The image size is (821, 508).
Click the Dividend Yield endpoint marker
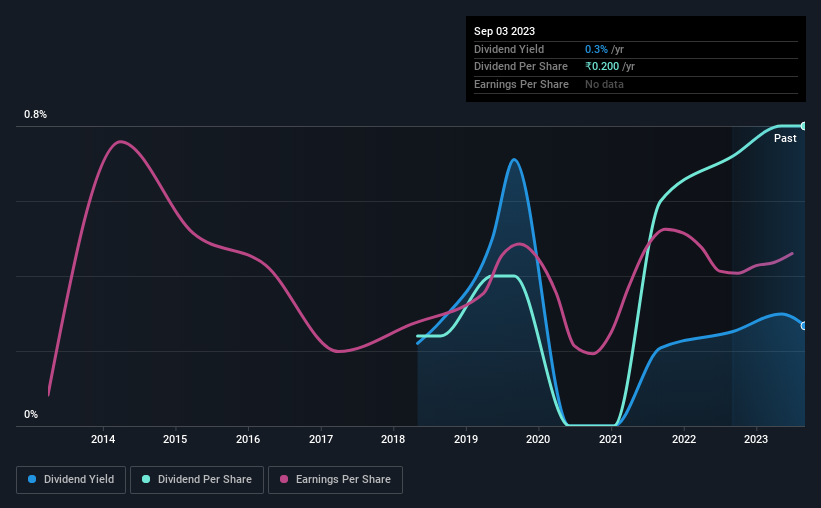[804, 326]
